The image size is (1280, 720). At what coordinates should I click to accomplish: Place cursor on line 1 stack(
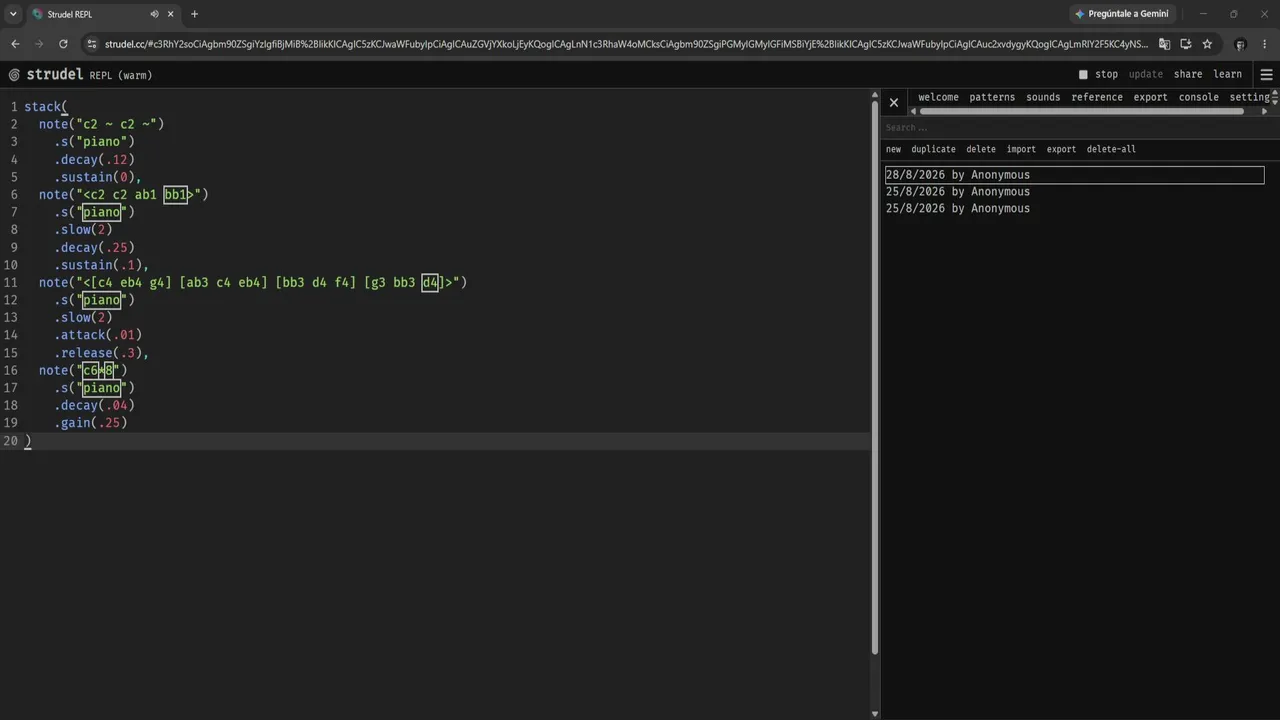tap(46, 107)
